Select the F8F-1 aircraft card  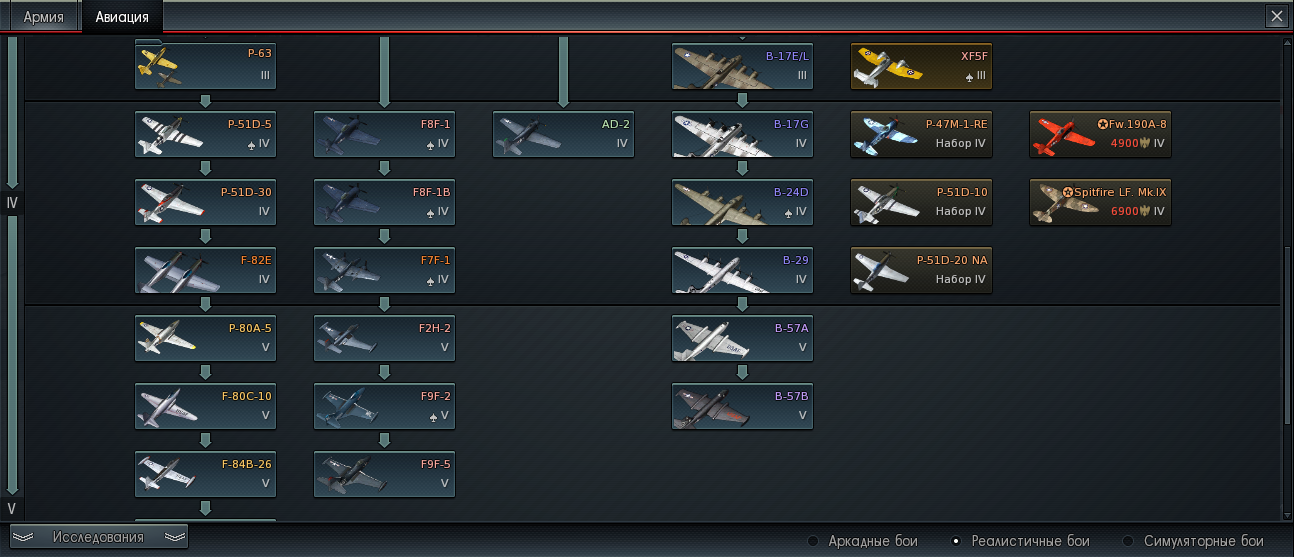(384, 134)
